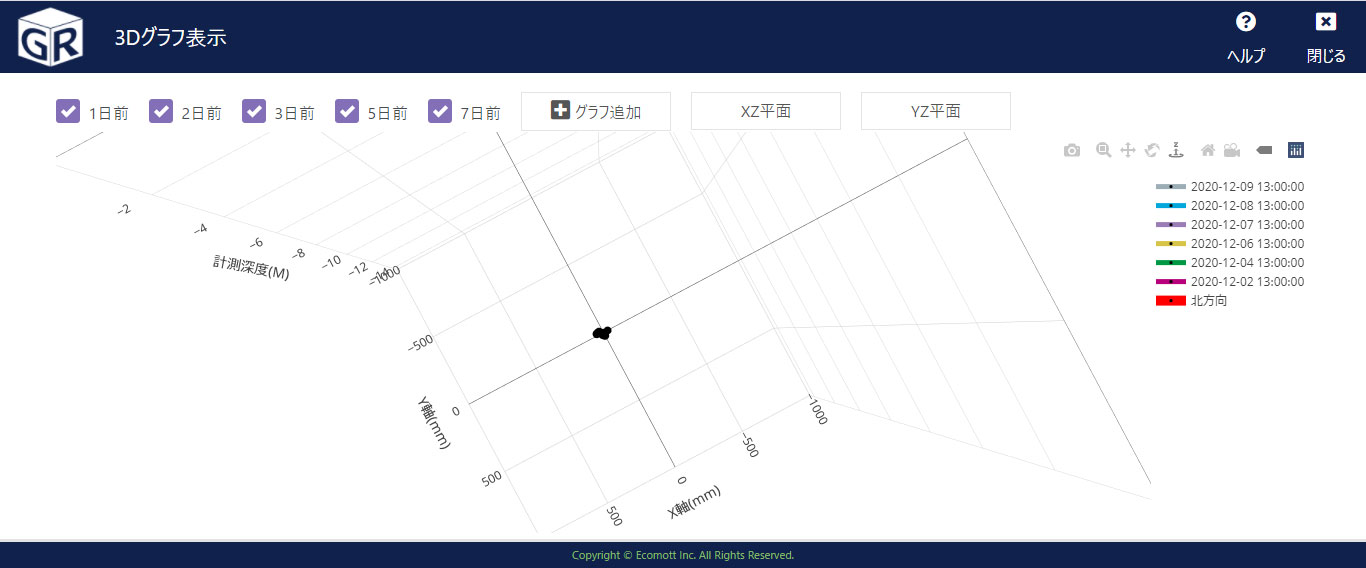
Task: Open the Help question mark icon
Action: 1246,22
